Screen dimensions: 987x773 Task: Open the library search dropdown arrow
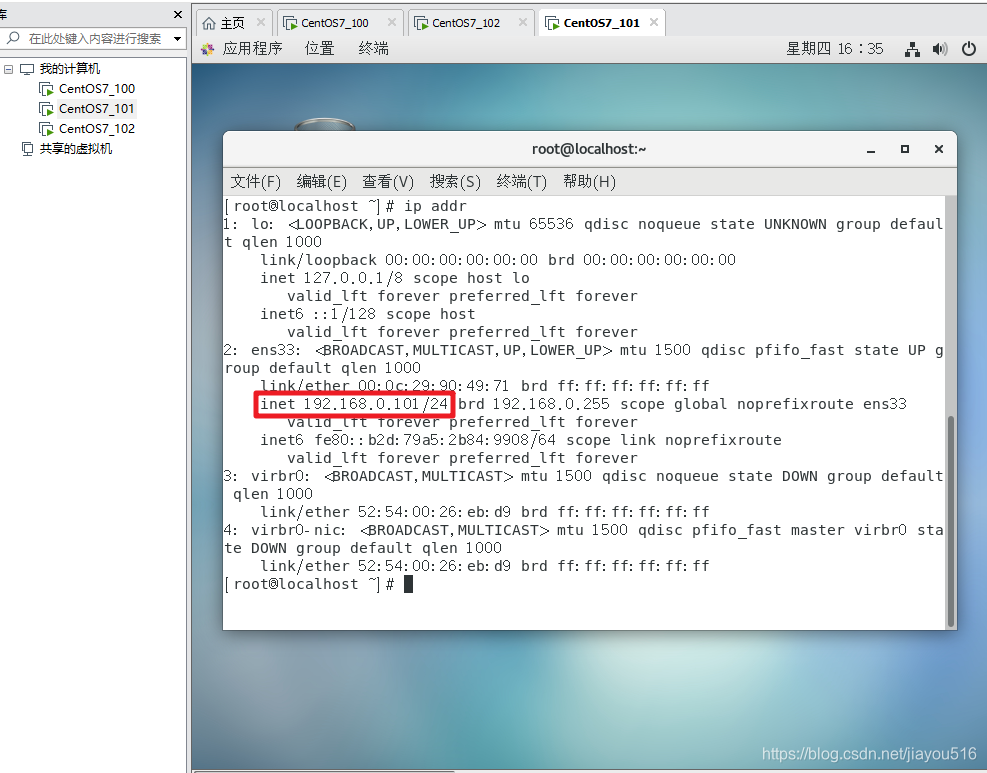178,39
